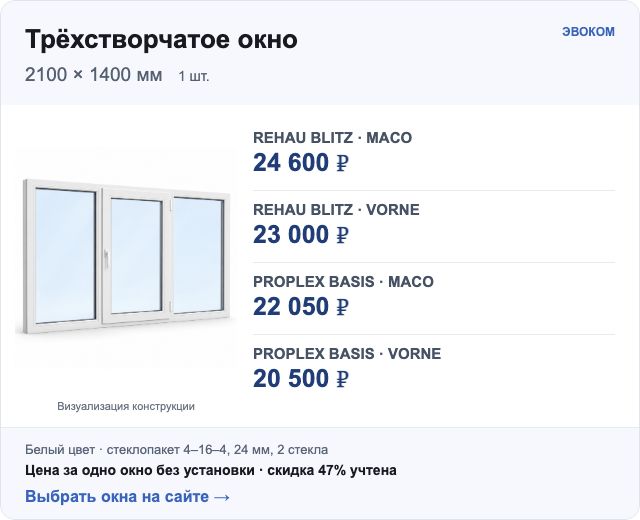Click the 1 шт. quantity label
The image size is (640, 520).
click(x=194, y=76)
